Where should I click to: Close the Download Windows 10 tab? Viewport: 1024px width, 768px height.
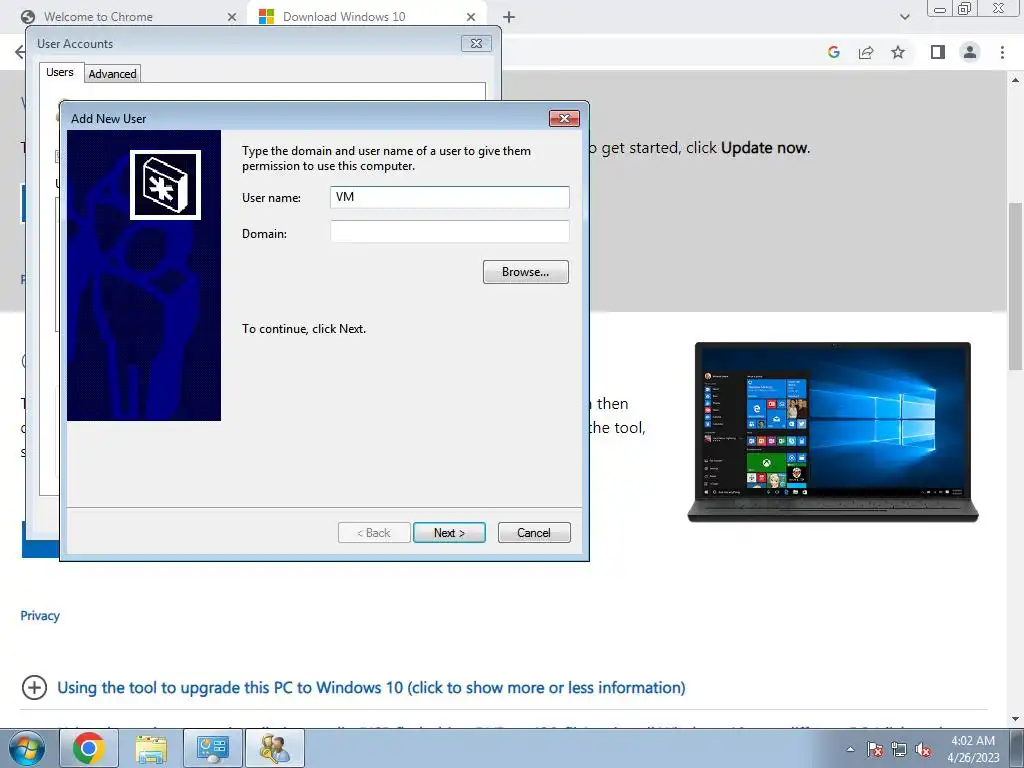point(471,17)
